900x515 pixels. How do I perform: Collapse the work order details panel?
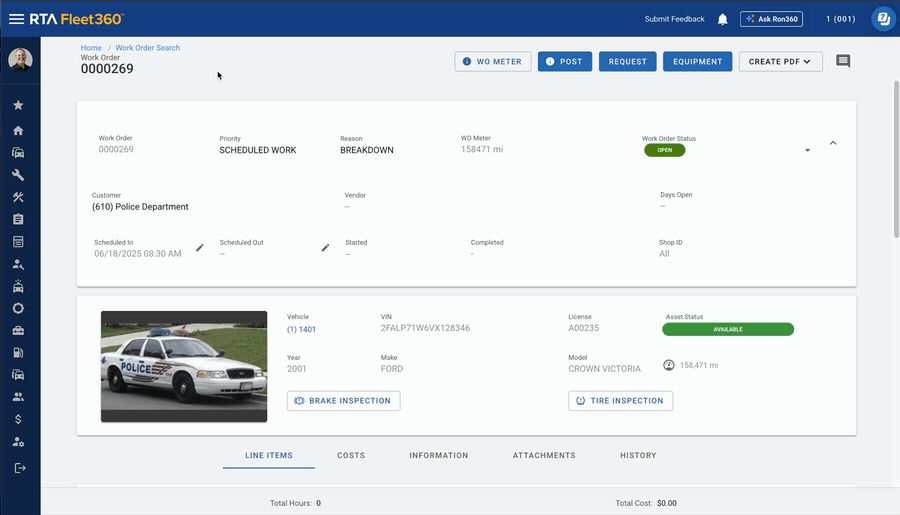tap(833, 143)
